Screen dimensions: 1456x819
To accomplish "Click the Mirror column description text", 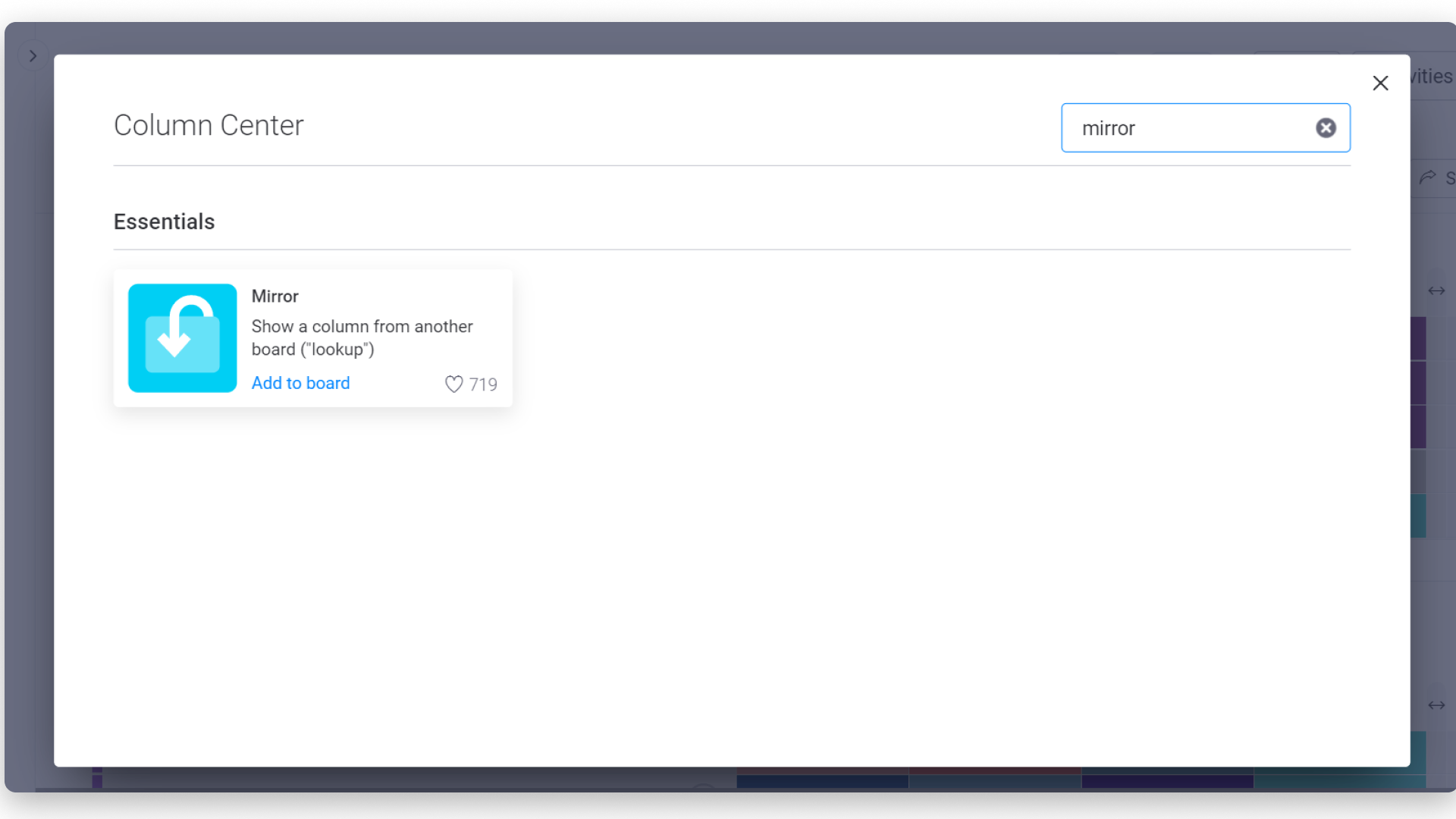I will pyautogui.click(x=362, y=337).
